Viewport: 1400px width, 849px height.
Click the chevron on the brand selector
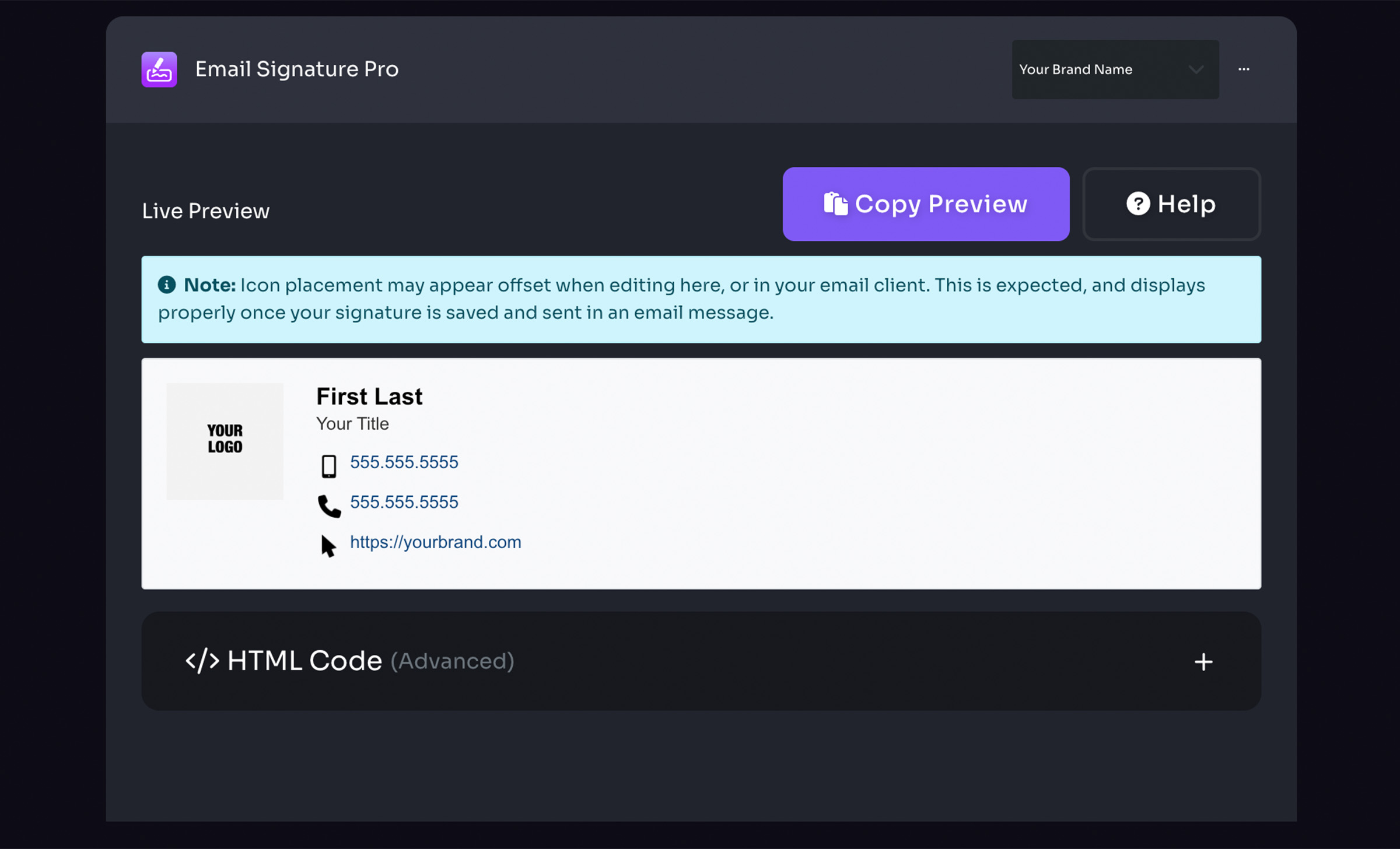(1196, 69)
